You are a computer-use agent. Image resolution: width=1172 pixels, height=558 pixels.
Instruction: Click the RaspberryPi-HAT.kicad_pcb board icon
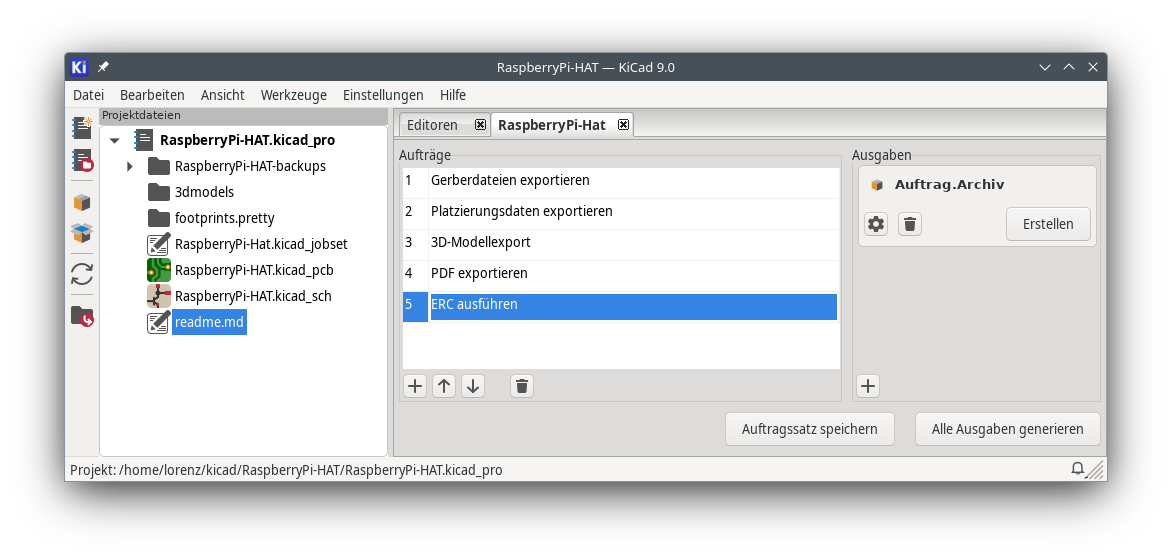tap(158, 270)
